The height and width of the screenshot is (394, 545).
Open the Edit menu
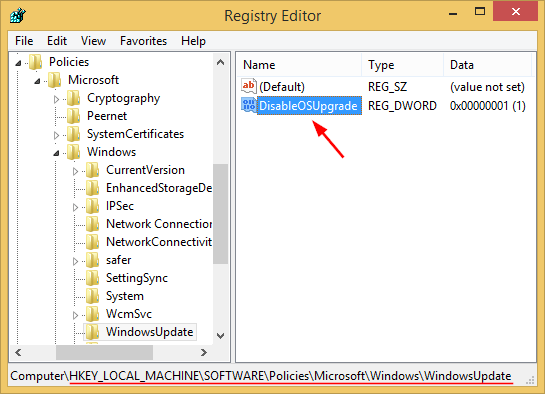click(x=57, y=41)
